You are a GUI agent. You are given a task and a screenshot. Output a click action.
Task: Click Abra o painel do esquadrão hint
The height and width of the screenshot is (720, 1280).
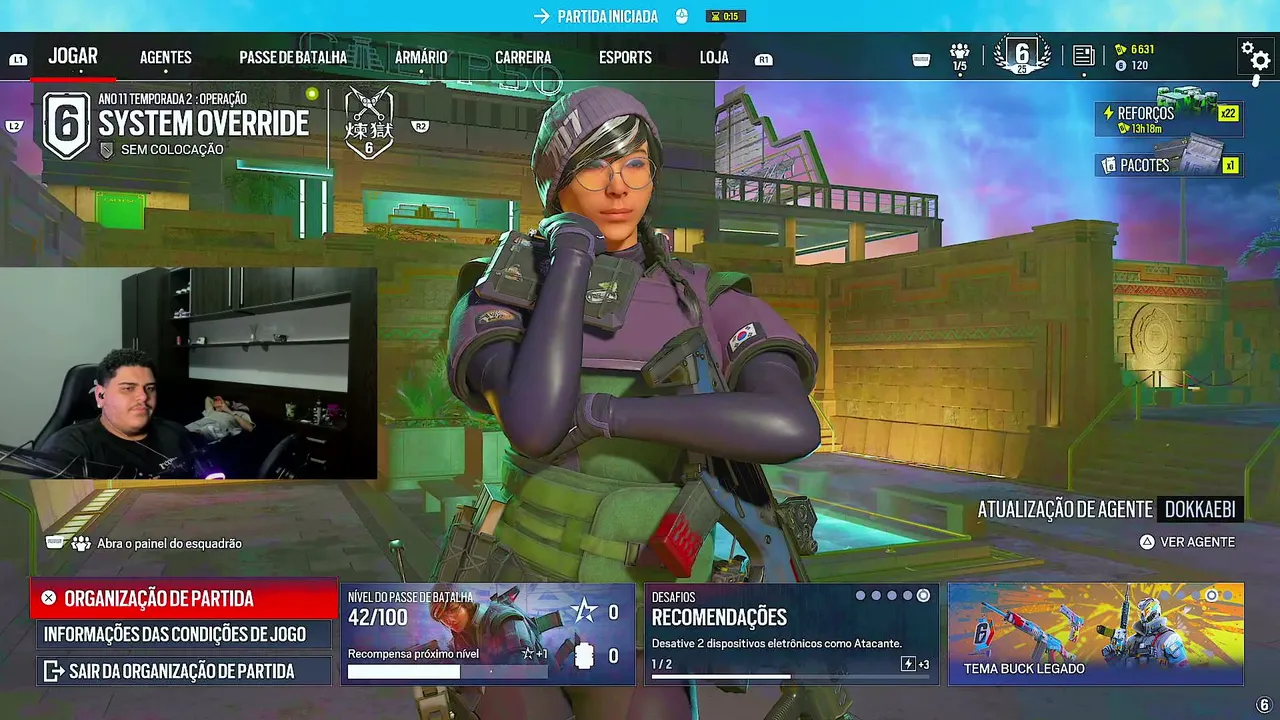pyautogui.click(x=169, y=543)
